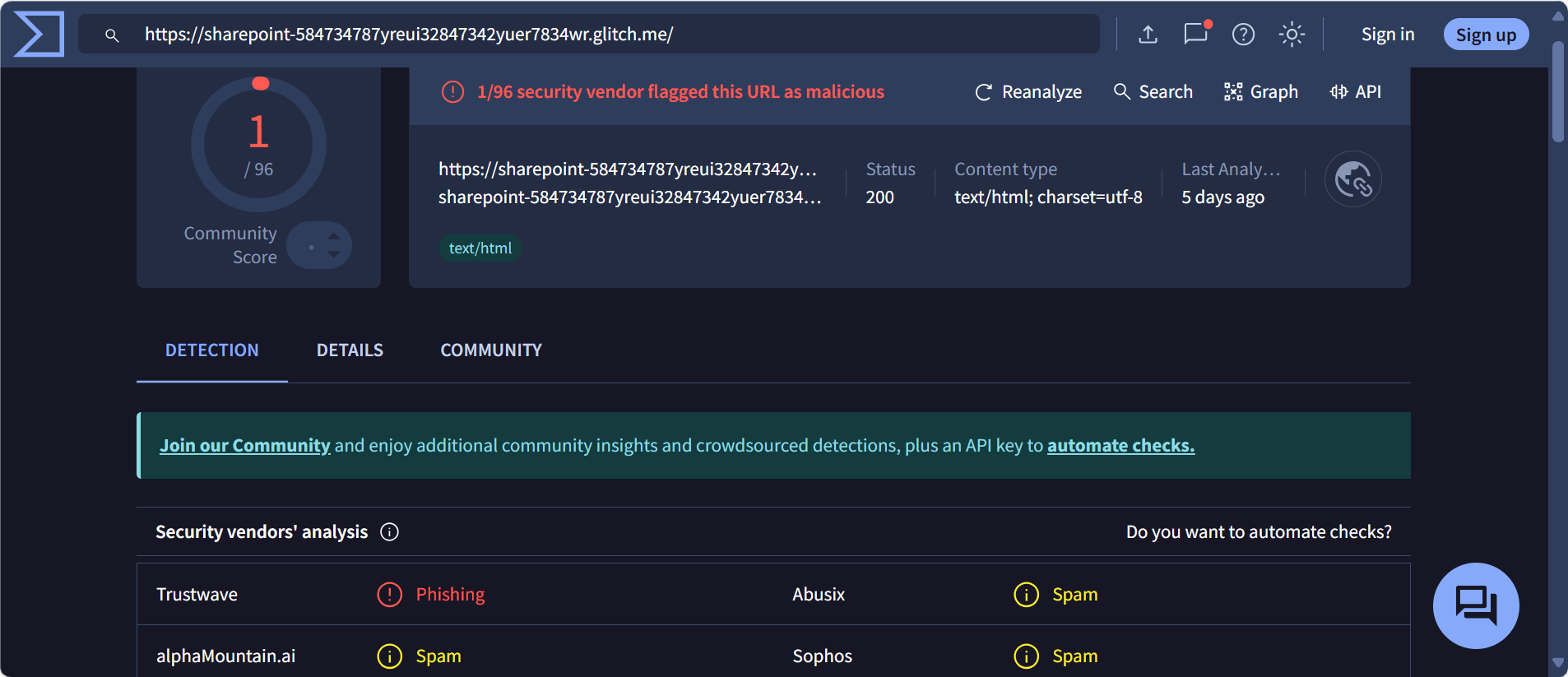Vote up the community score arrow
This screenshot has width=1568, height=677.
(x=333, y=236)
